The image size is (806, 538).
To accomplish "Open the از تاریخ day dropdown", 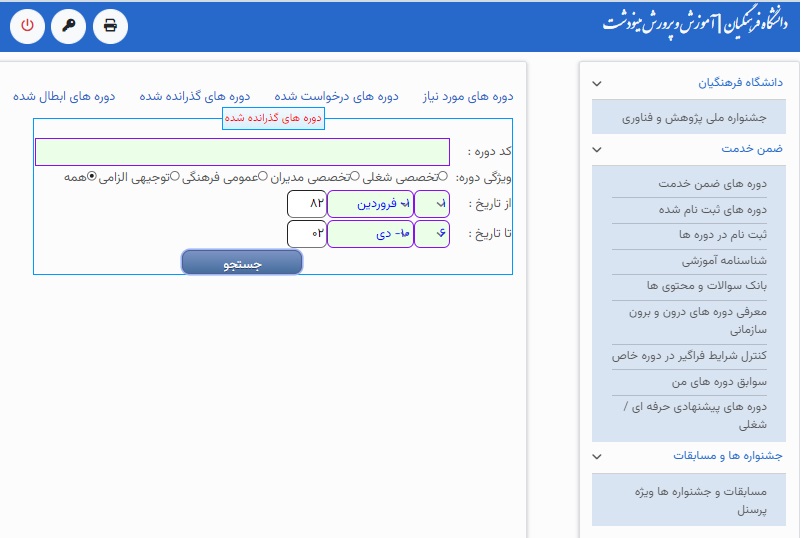I will pos(432,204).
